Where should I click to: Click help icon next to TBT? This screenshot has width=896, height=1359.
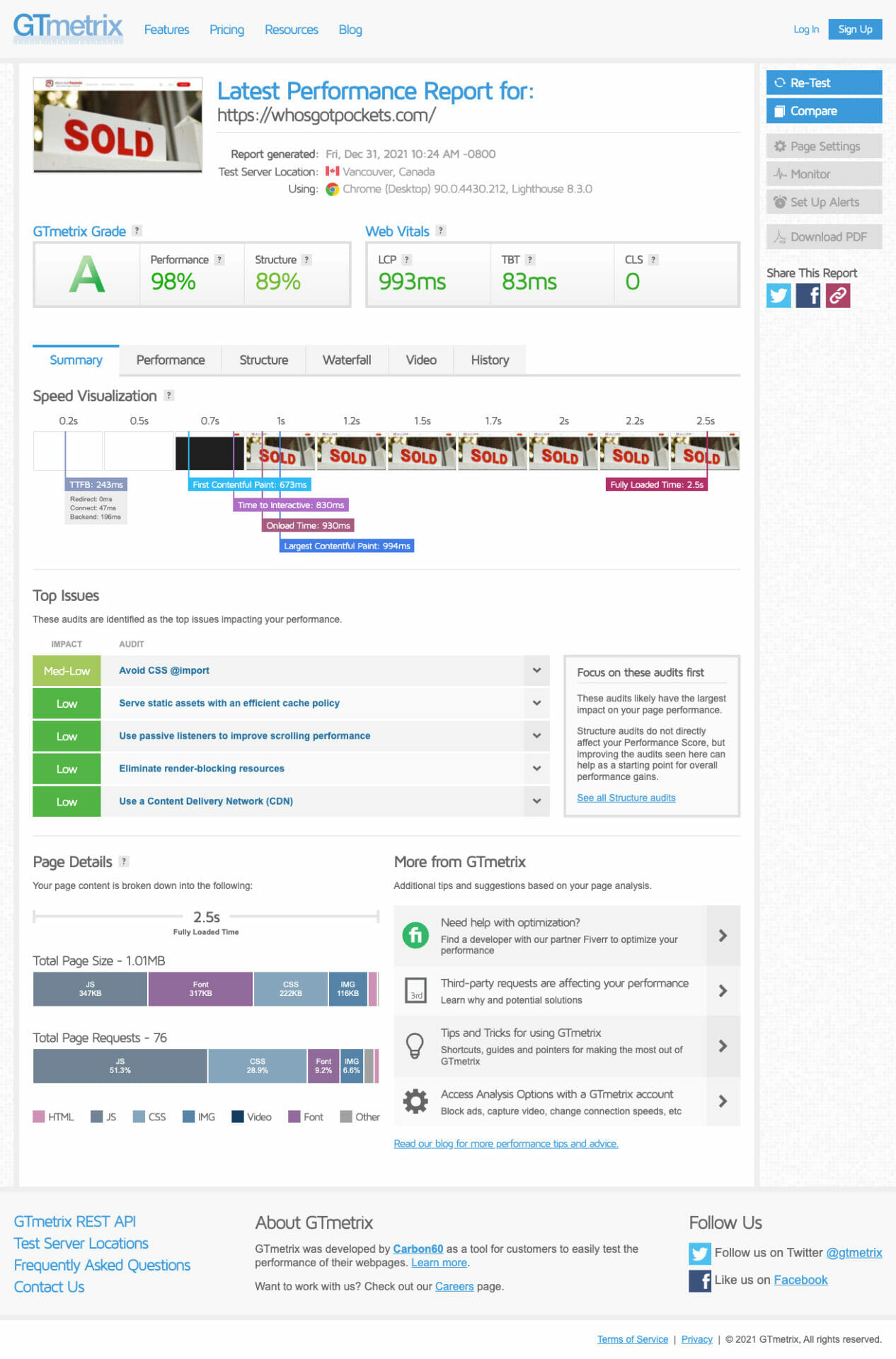point(530,260)
